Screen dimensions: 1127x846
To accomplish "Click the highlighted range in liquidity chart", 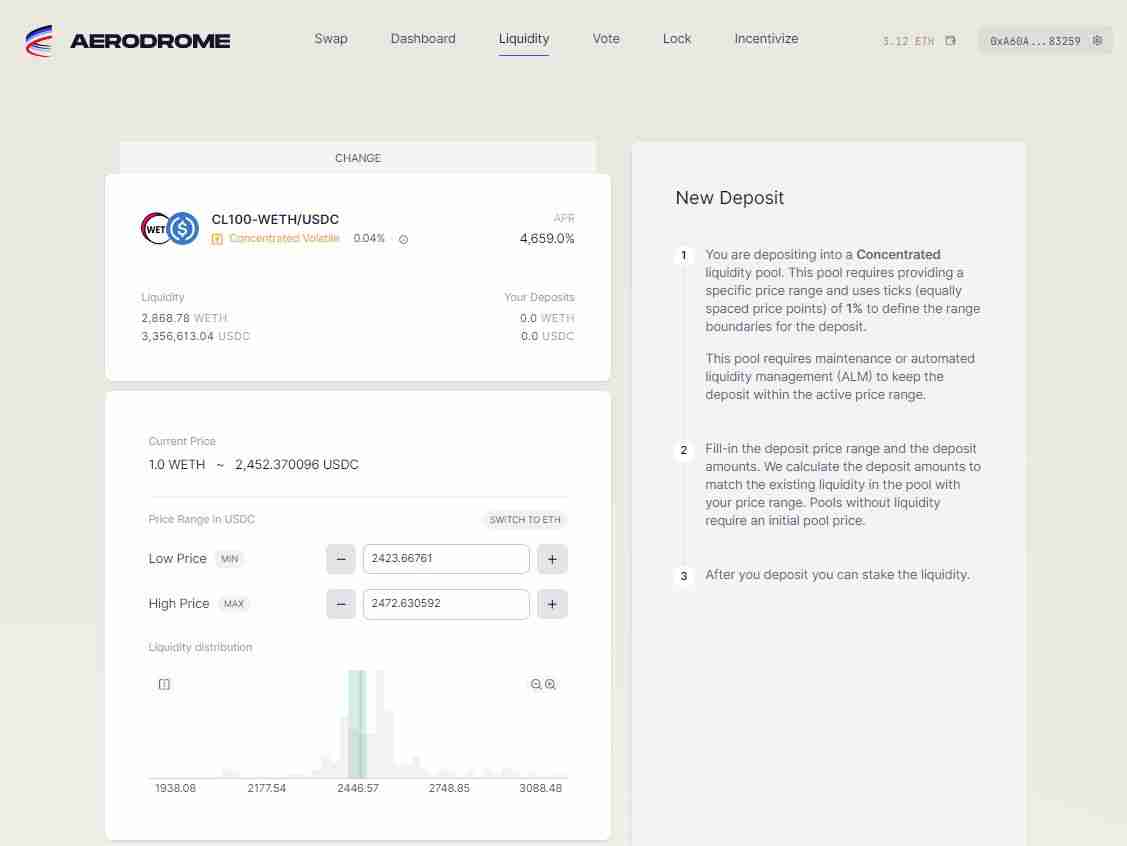I will (x=357, y=725).
